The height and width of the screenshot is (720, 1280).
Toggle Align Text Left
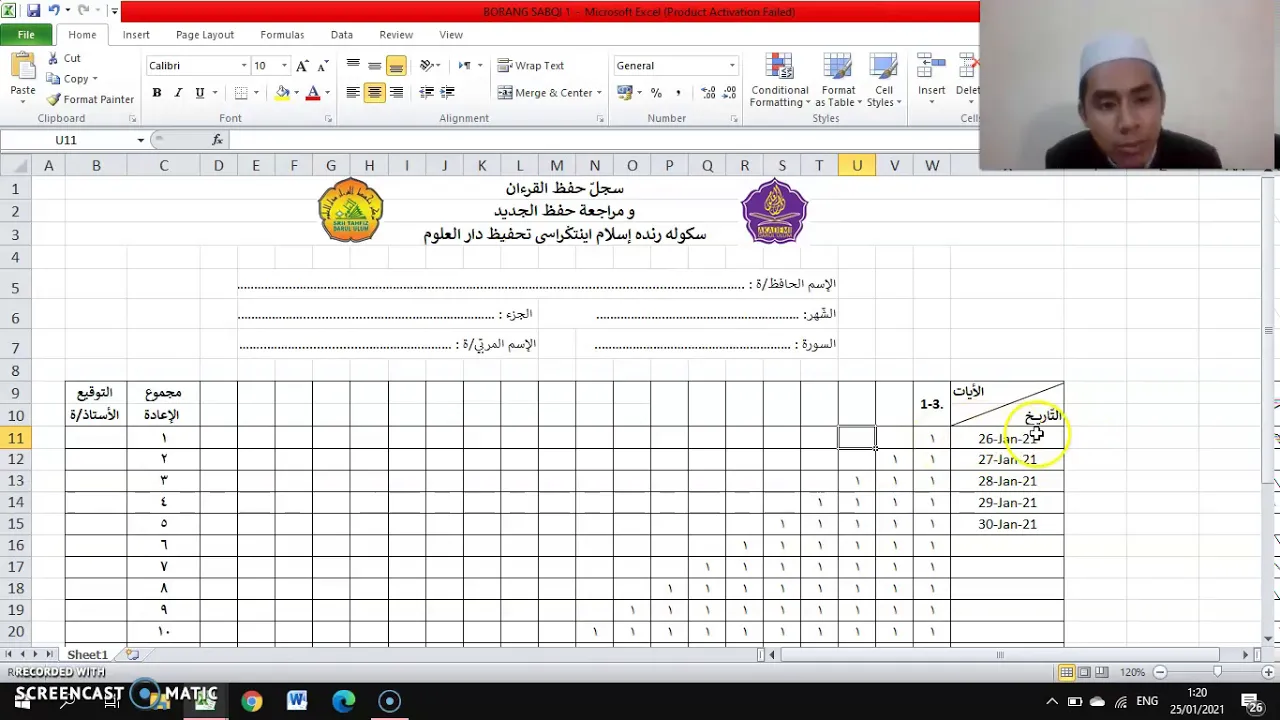point(353,92)
